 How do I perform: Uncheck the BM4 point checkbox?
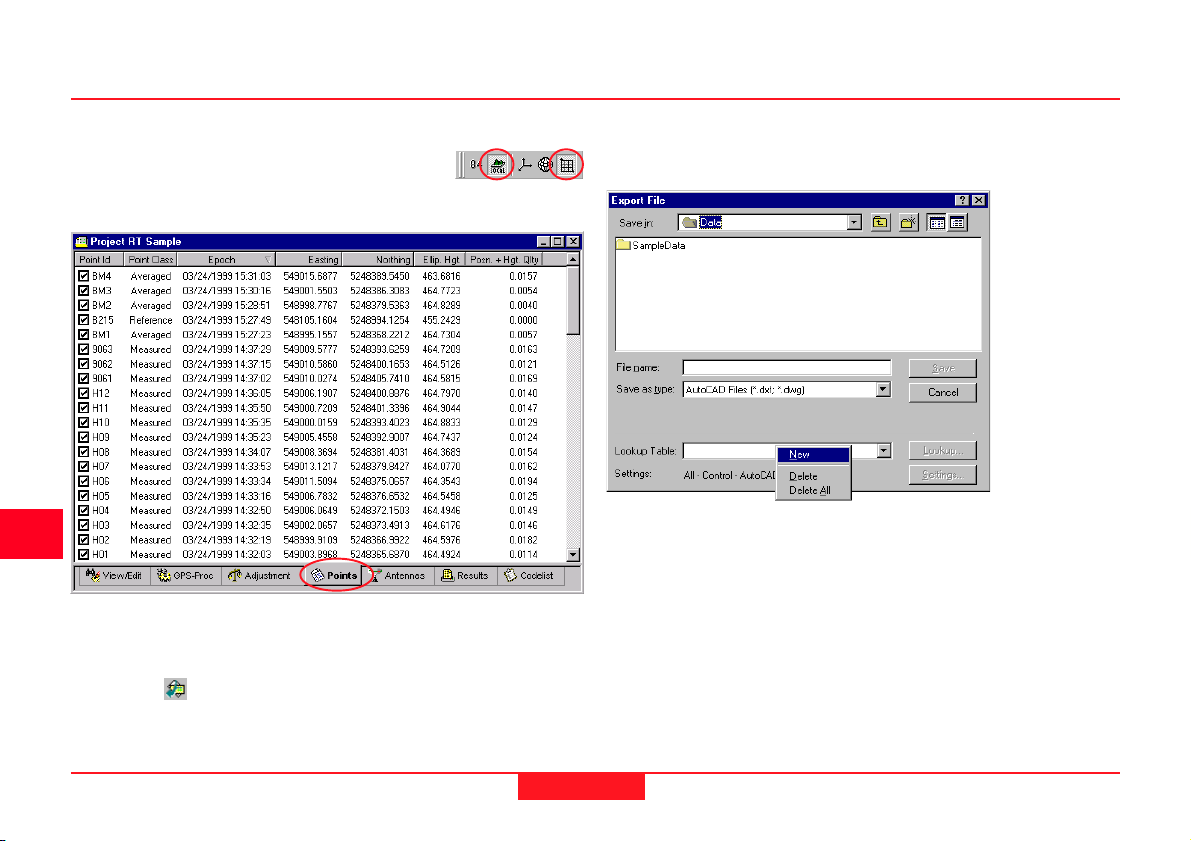coord(84,276)
